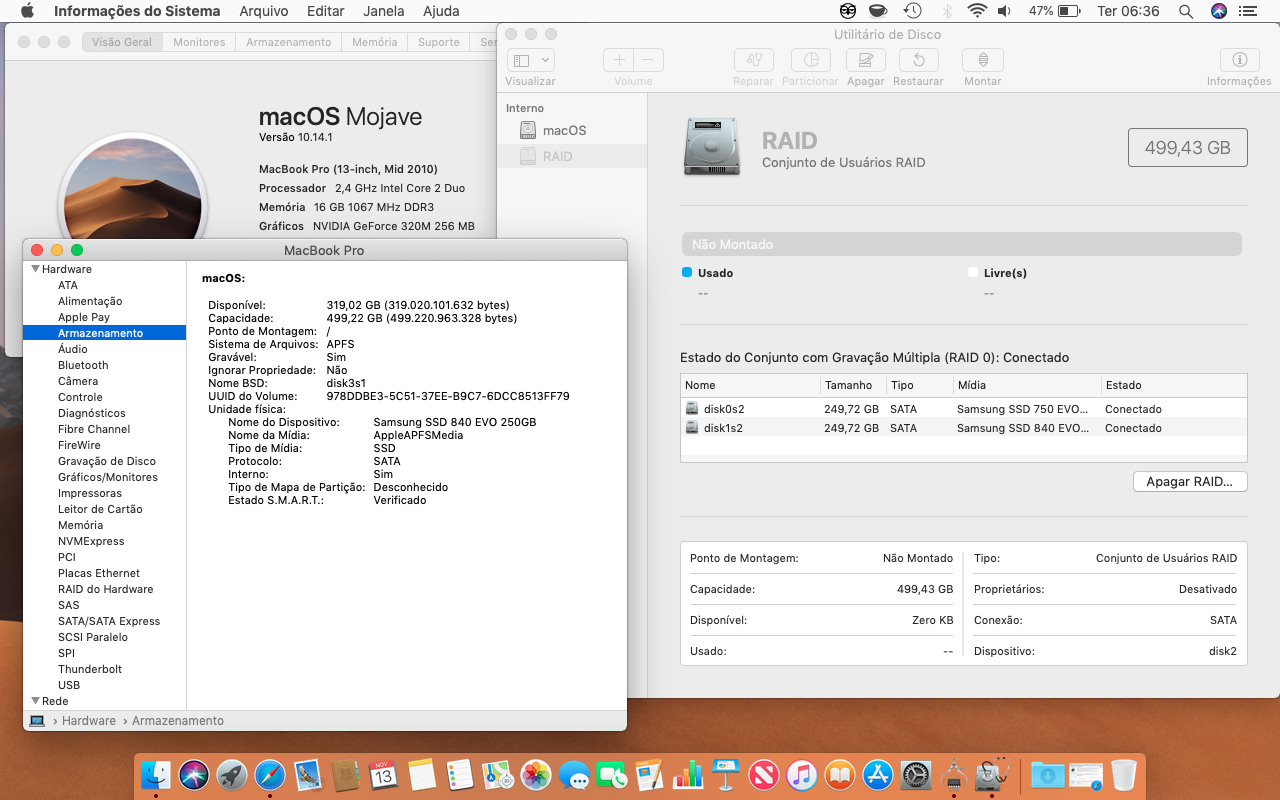This screenshot has width=1280, height=800.
Task: Click Armazenamento in the bottom path bar
Action: pos(178,721)
